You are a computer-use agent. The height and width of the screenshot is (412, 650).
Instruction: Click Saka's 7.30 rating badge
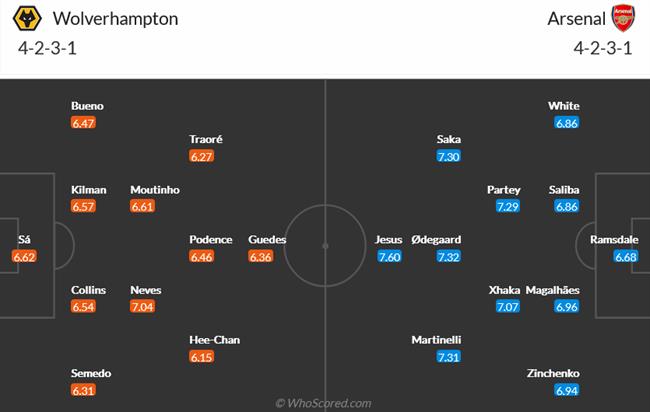[x=449, y=157]
